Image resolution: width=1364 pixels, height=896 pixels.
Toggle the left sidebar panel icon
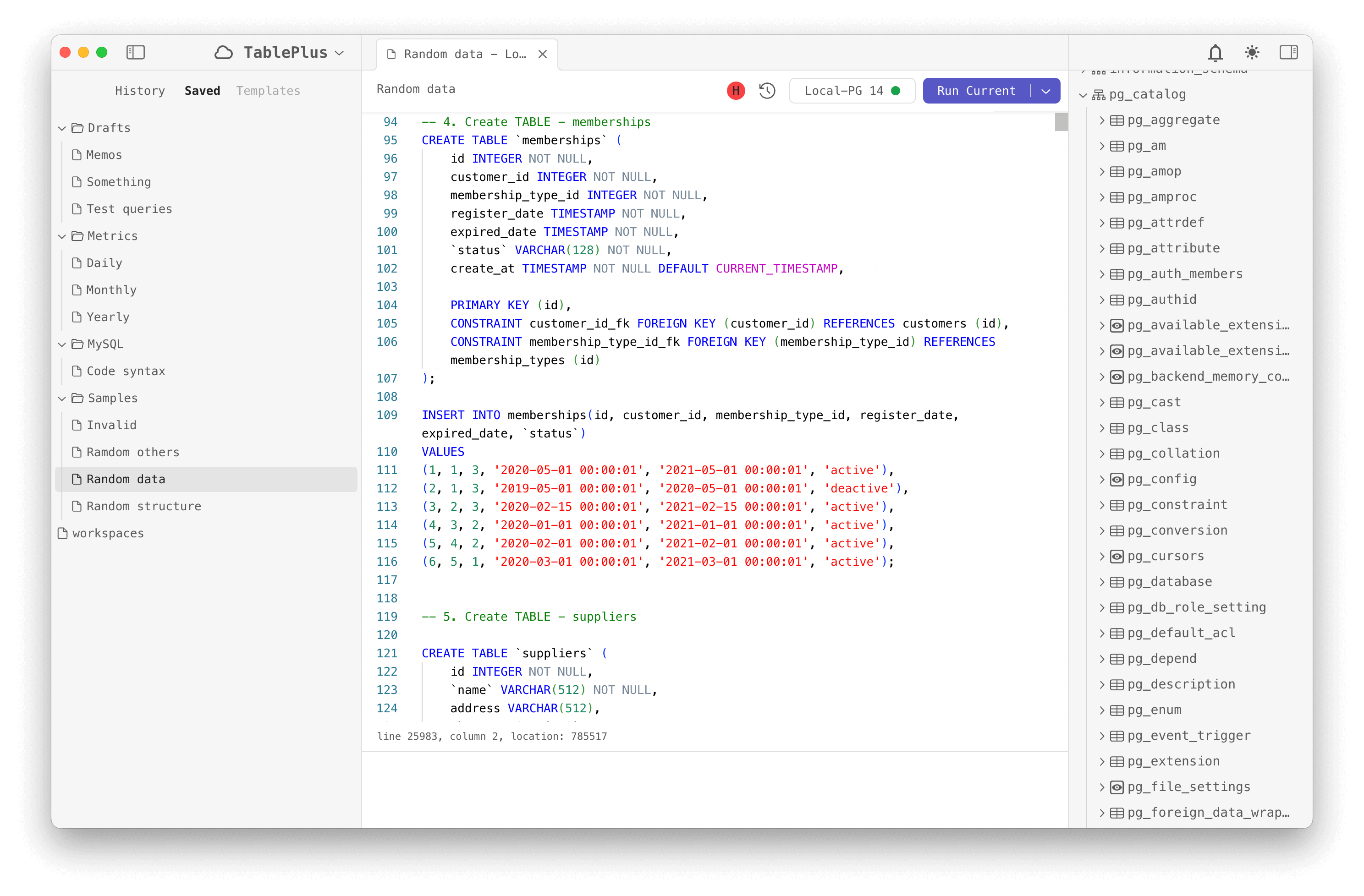point(135,53)
